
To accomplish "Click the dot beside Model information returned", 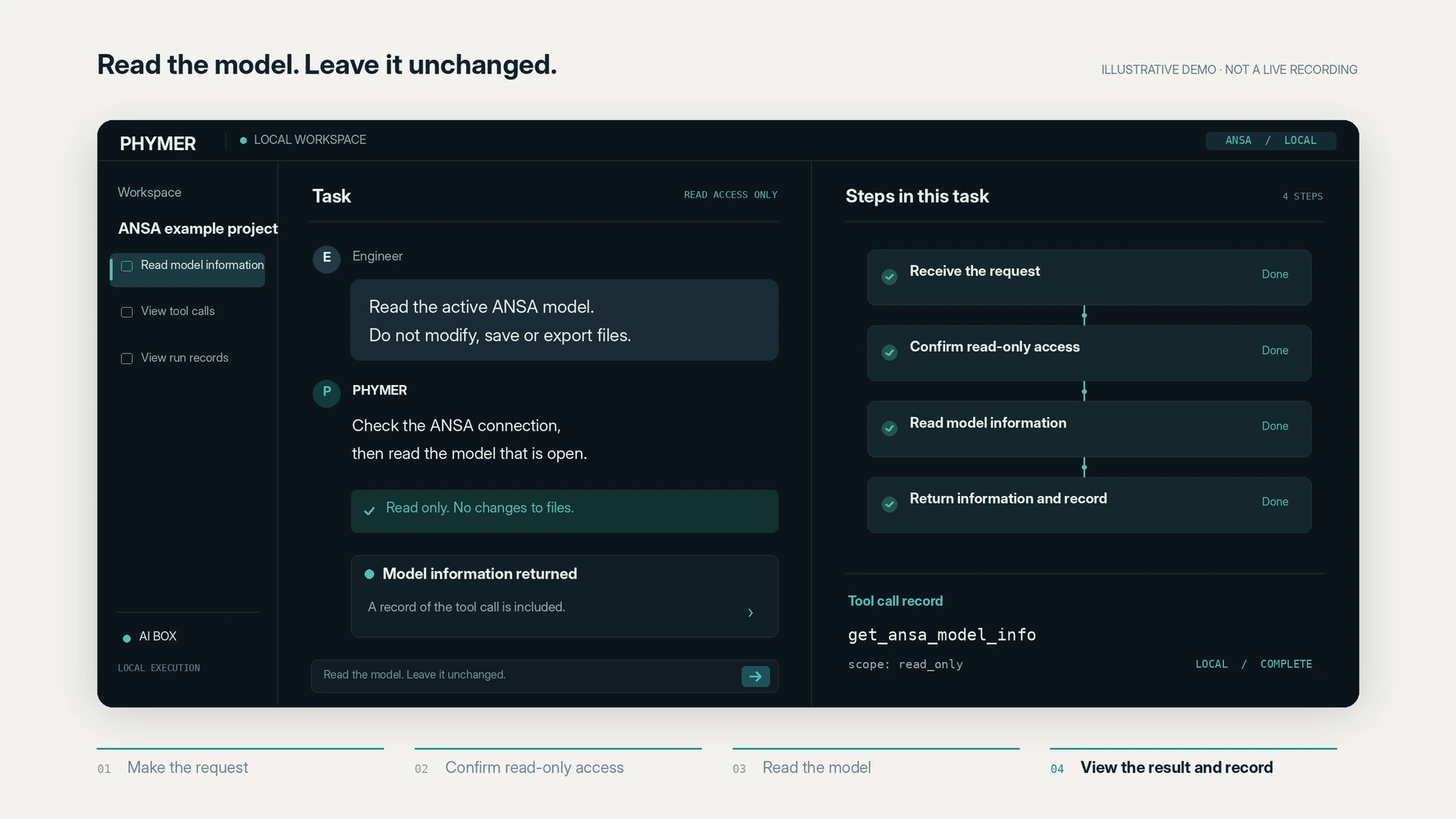I will [369, 574].
